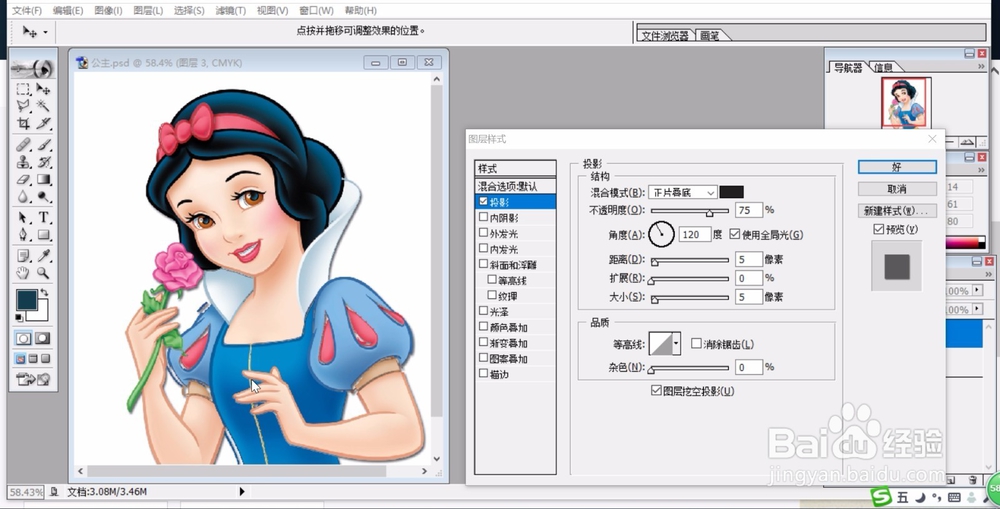Select the Move tool in toolbox
This screenshot has width=1000, height=509.
[43, 89]
